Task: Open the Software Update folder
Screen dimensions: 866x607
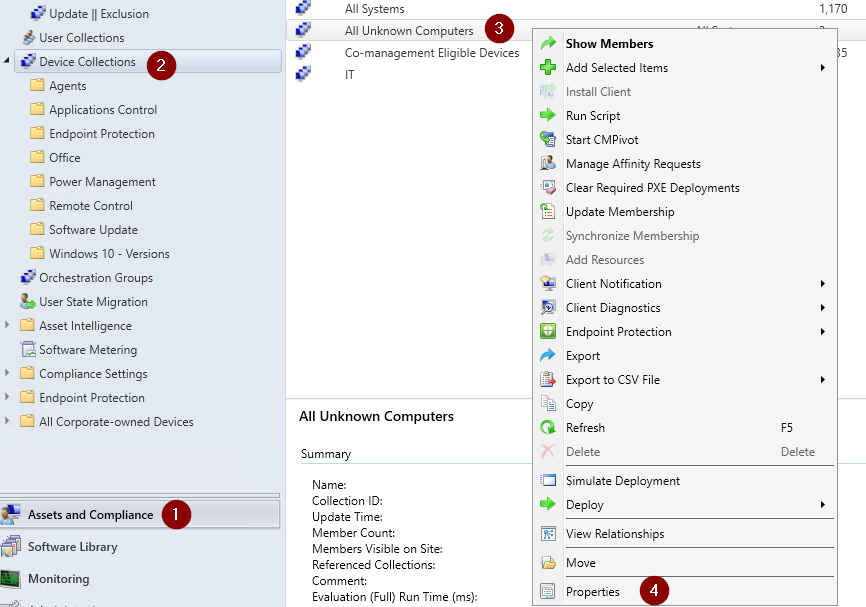Action: (x=93, y=229)
